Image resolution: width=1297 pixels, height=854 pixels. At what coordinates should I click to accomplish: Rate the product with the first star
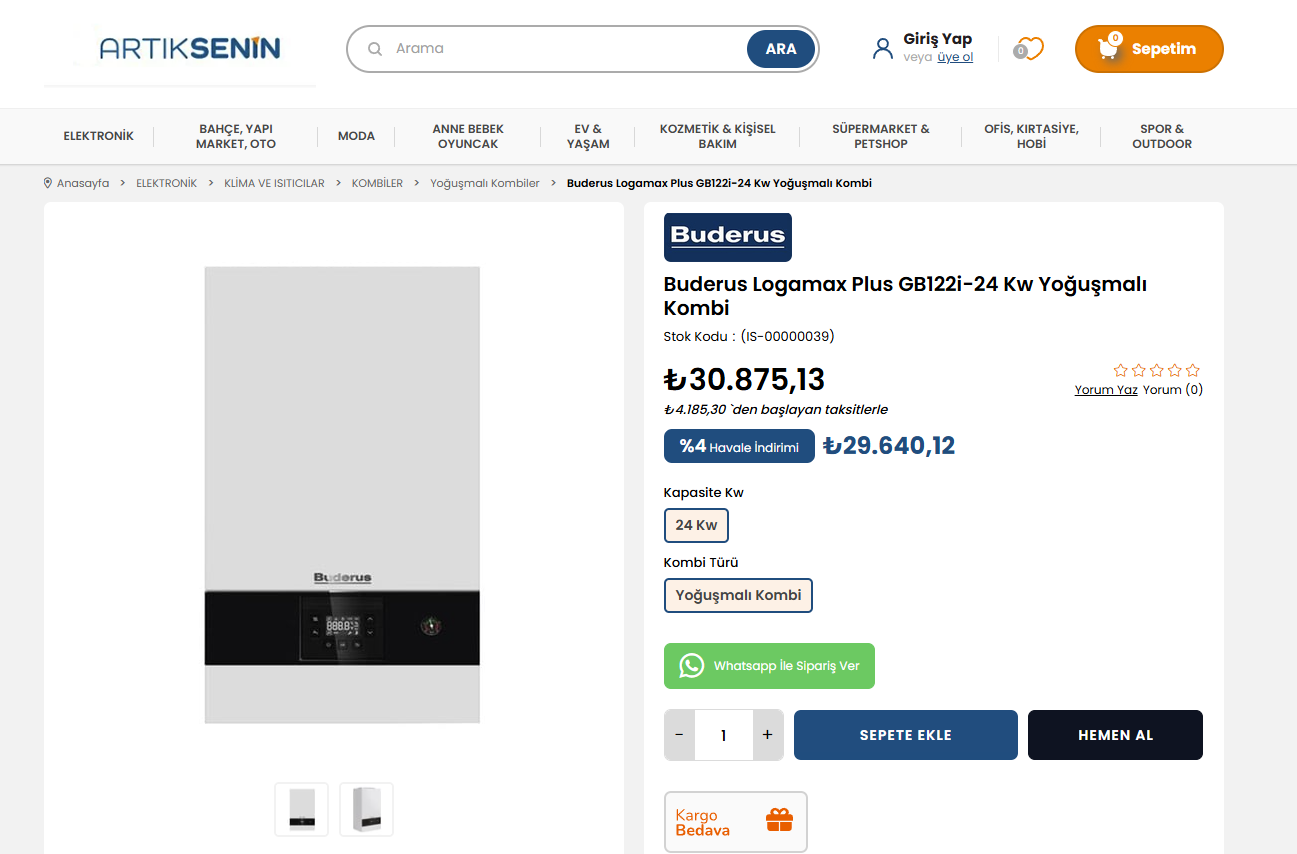(x=1121, y=370)
